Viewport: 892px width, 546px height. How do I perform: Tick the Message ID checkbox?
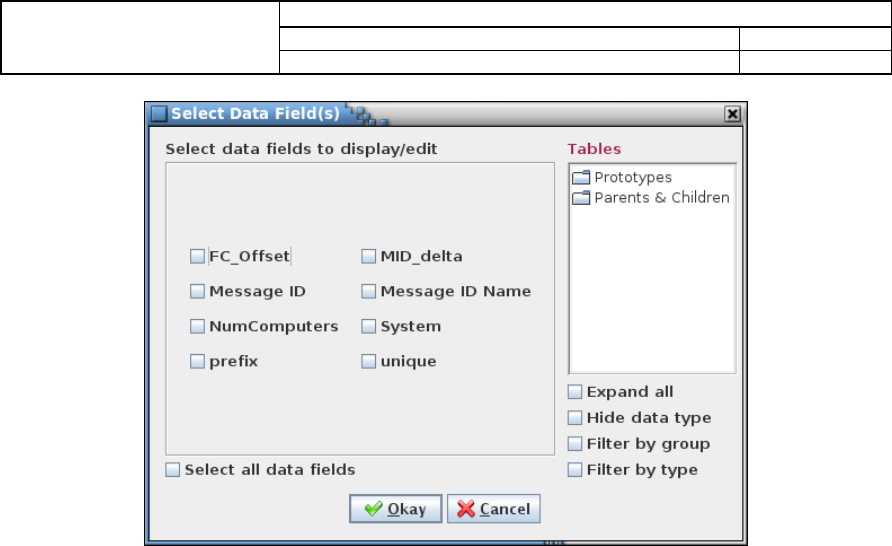tap(197, 292)
